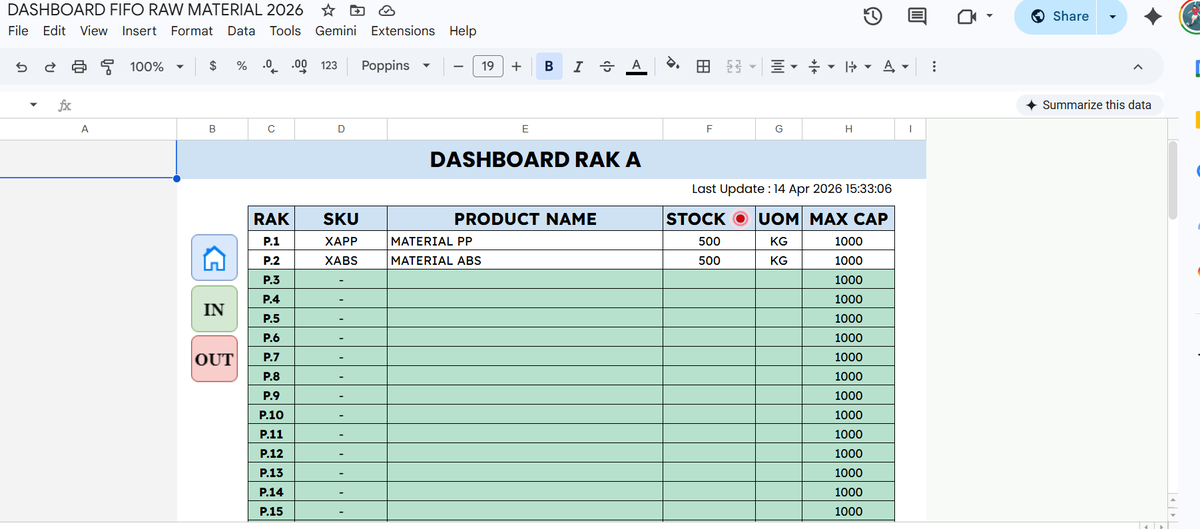The width and height of the screenshot is (1200, 529).
Task: Increase decimal places
Action: click(x=298, y=66)
